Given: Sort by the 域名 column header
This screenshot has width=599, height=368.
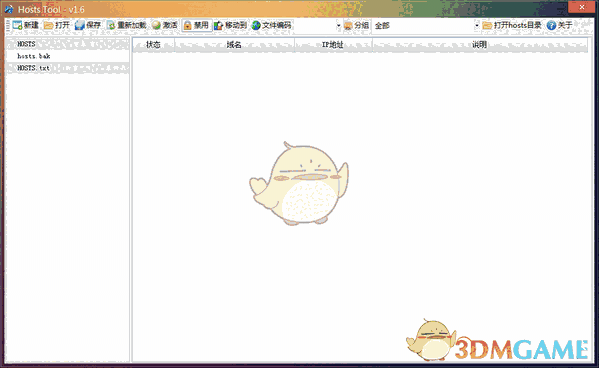Looking at the screenshot, I should [234, 45].
